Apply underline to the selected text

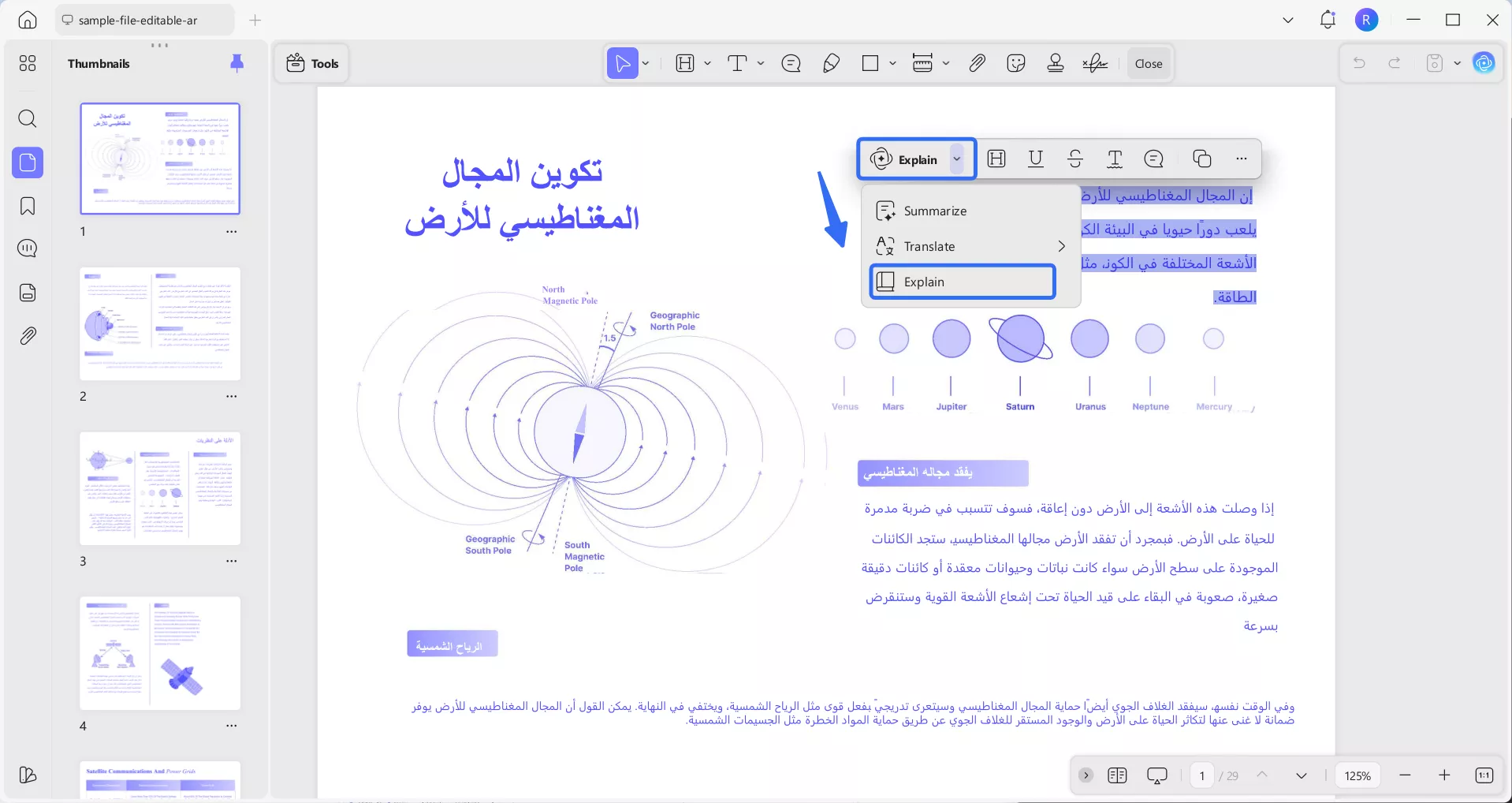tap(1036, 159)
